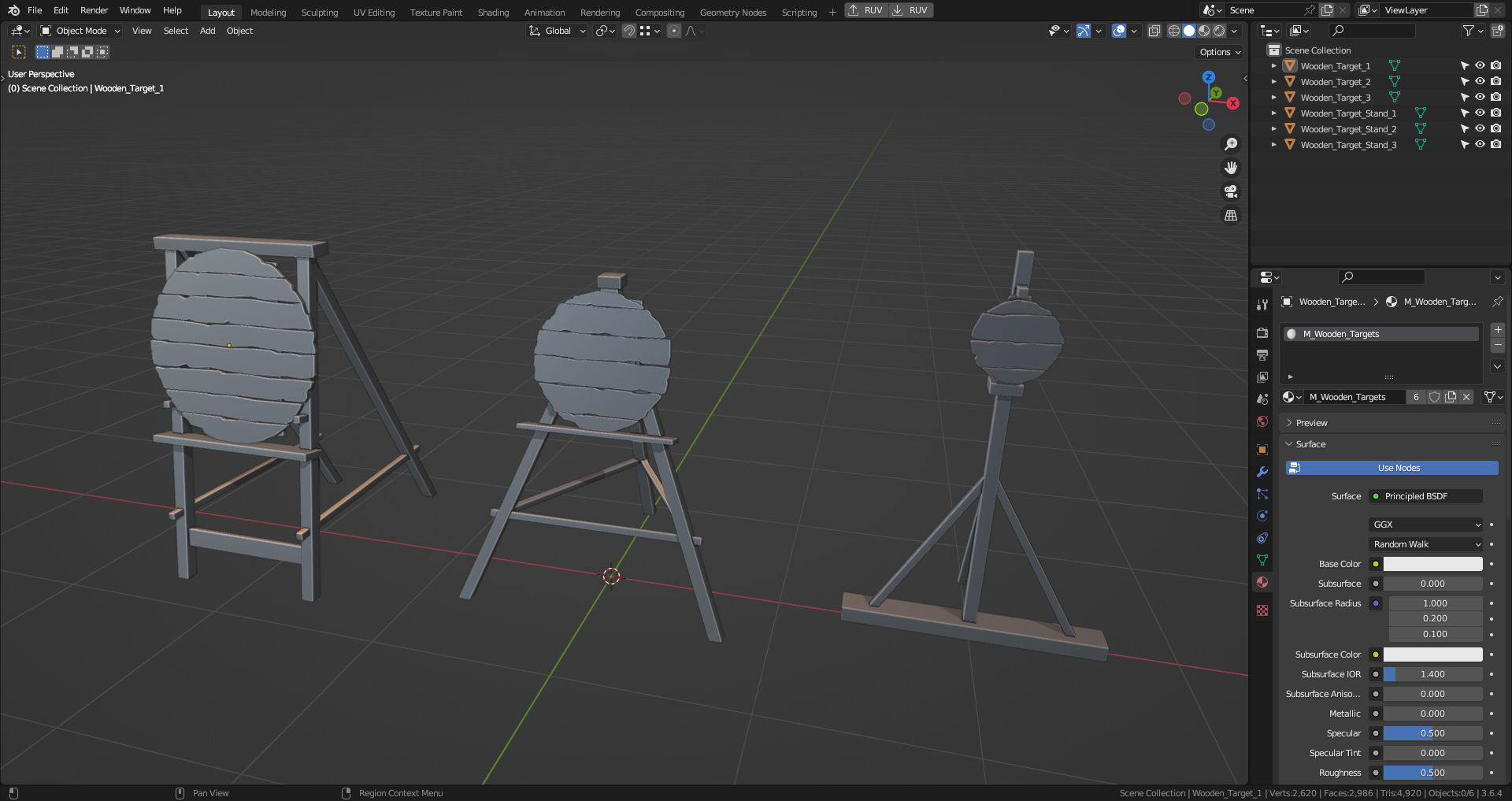This screenshot has width=1512, height=801.
Task: Click the pan hand viewport gizmo
Action: pyautogui.click(x=1231, y=168)
